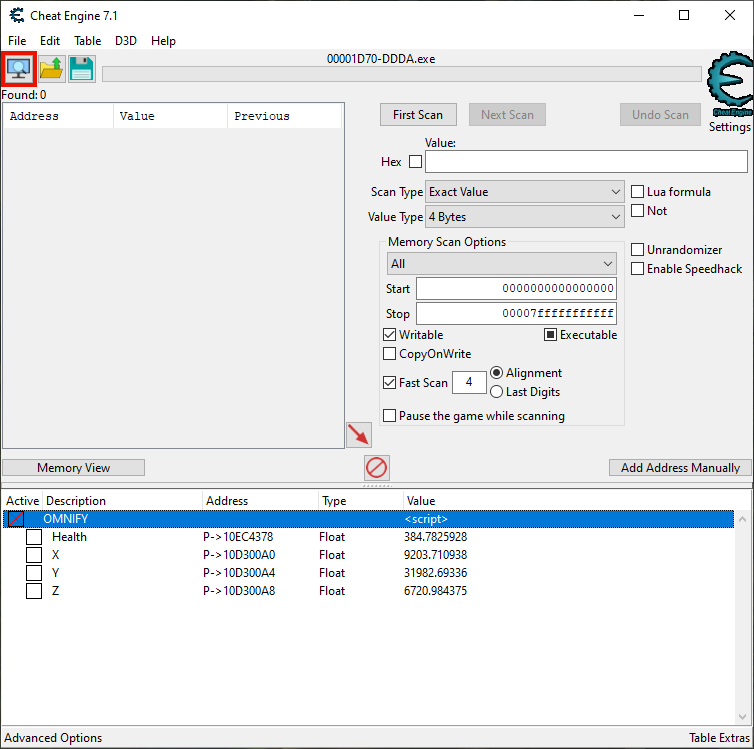The width and height of the screenshot is (754, 749).
Task: Click the Cheat Engine logo settings icon
Action: click(x=729, y=88)
